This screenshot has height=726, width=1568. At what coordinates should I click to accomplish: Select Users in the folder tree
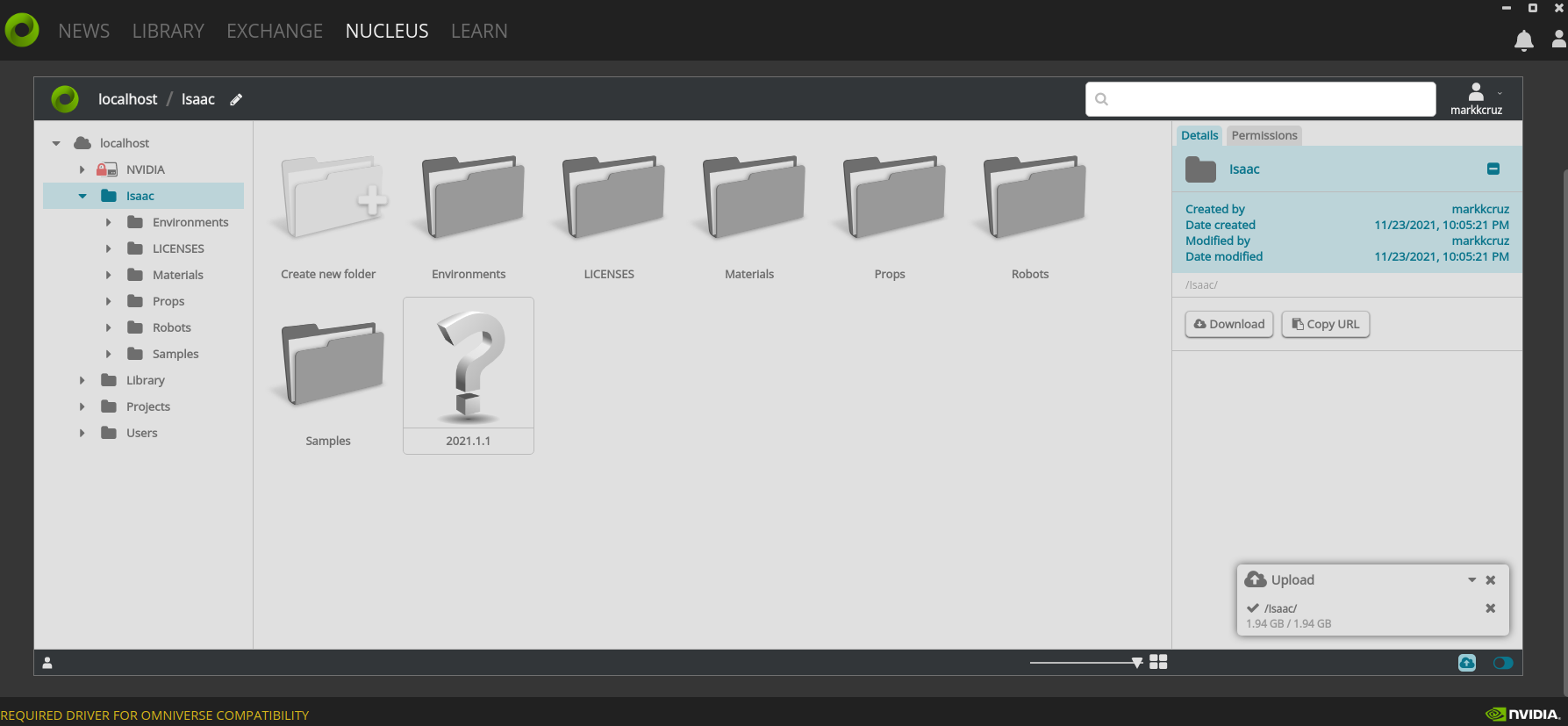[x=142, y=433]
